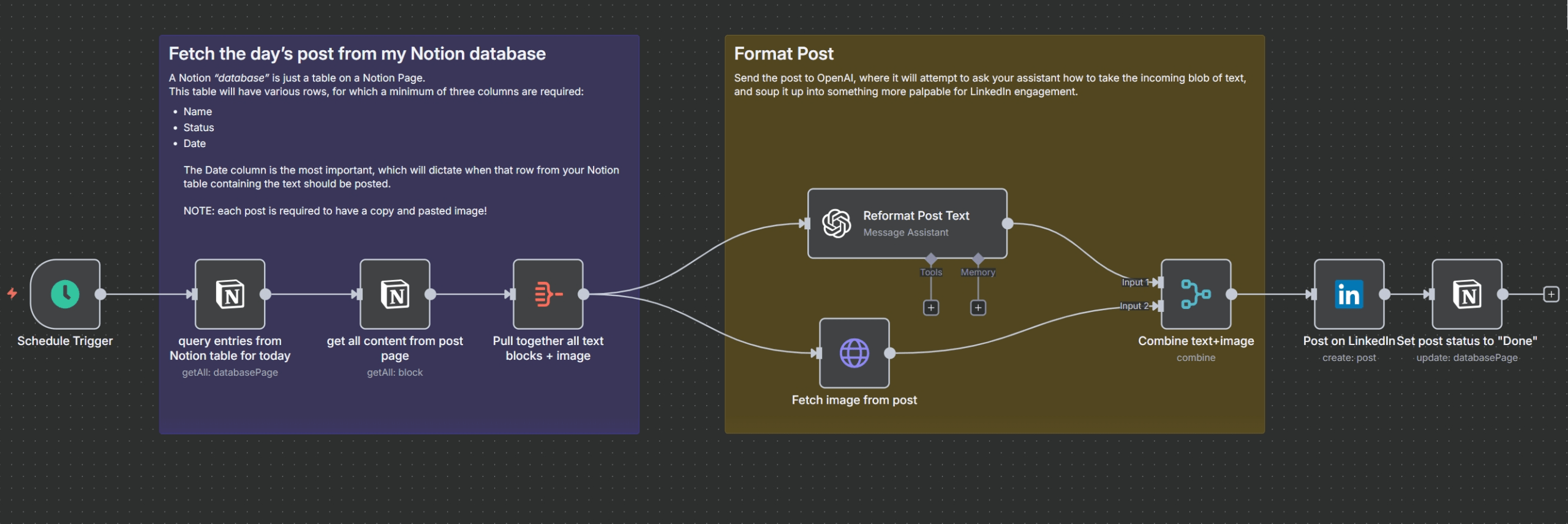Add a sub-node under Tools connector
This screenshot has height=524, width=1568.
(930, 308)
